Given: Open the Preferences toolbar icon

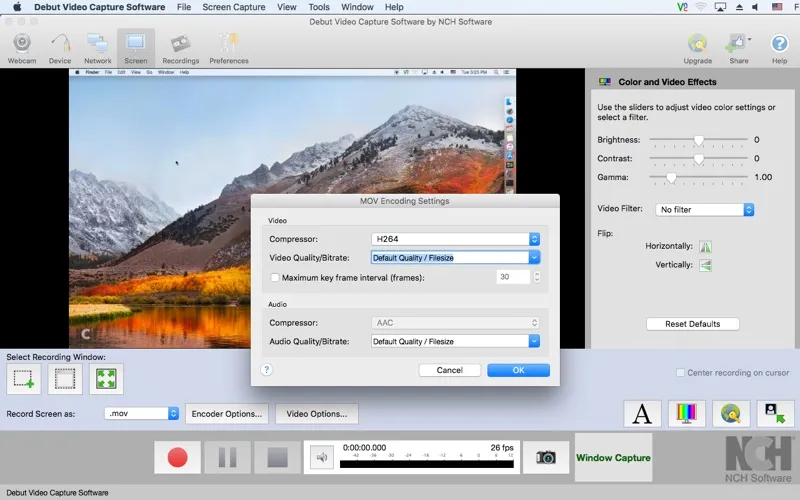Looking at the screenshot, I should [229, 47].
